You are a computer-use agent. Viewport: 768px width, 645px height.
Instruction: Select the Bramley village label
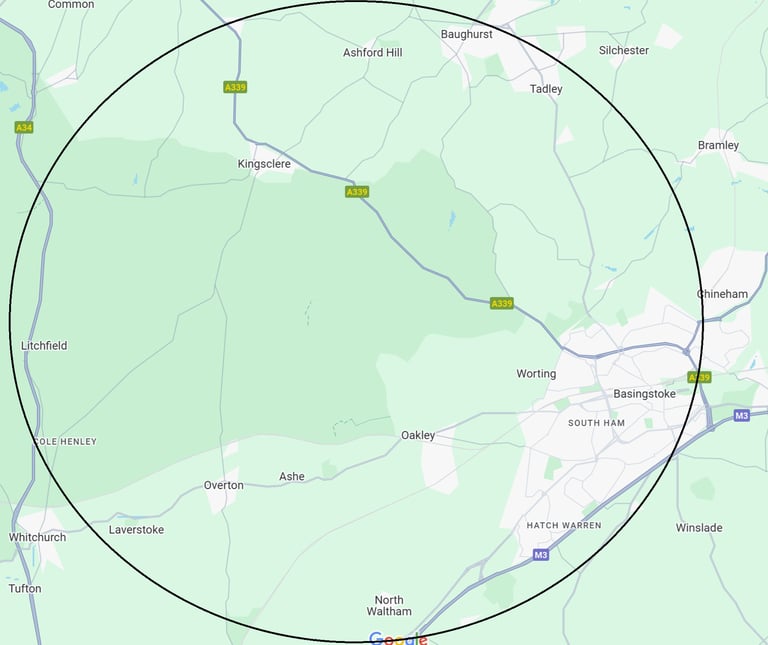coord(718,145)
